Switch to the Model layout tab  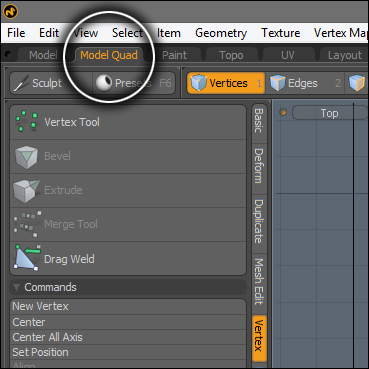click(x=43, y=55)
